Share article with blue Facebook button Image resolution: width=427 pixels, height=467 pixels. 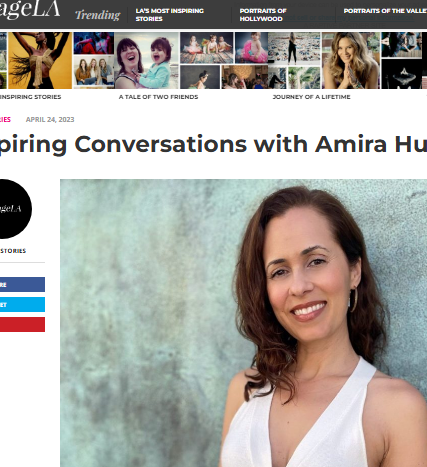coord(22,285)
